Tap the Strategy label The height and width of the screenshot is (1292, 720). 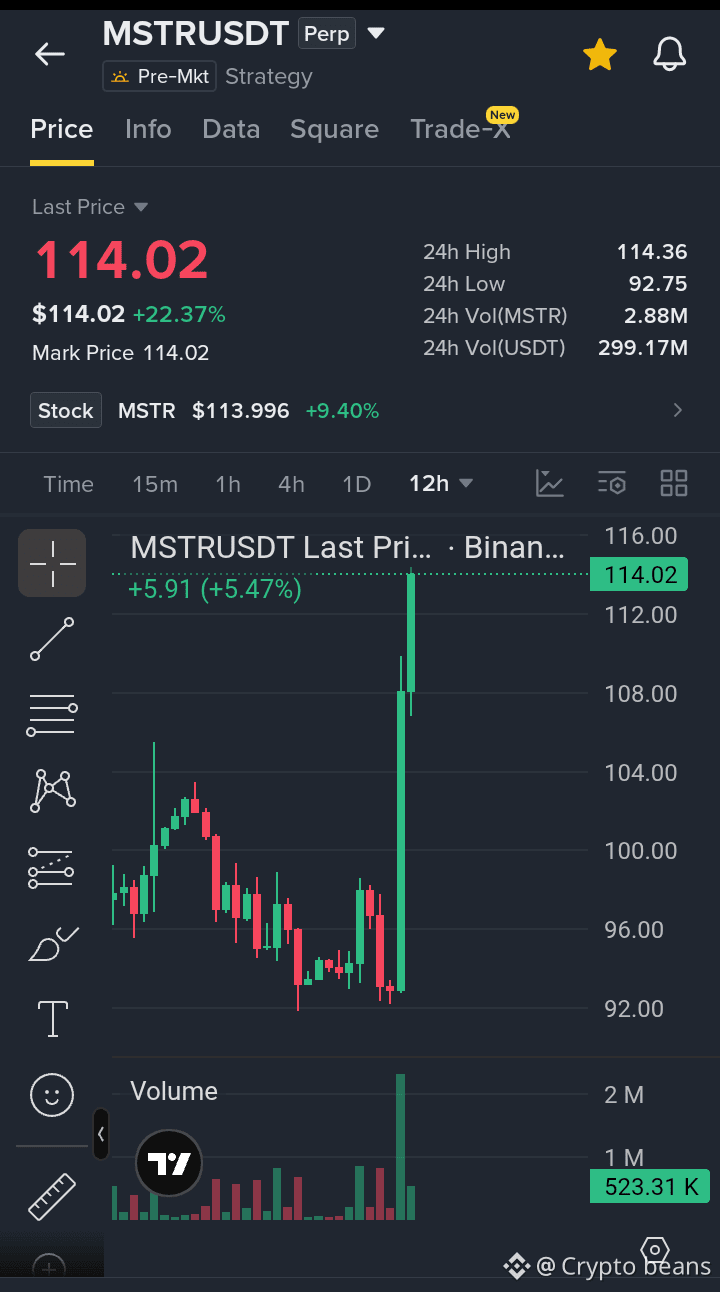coord(269,76)
